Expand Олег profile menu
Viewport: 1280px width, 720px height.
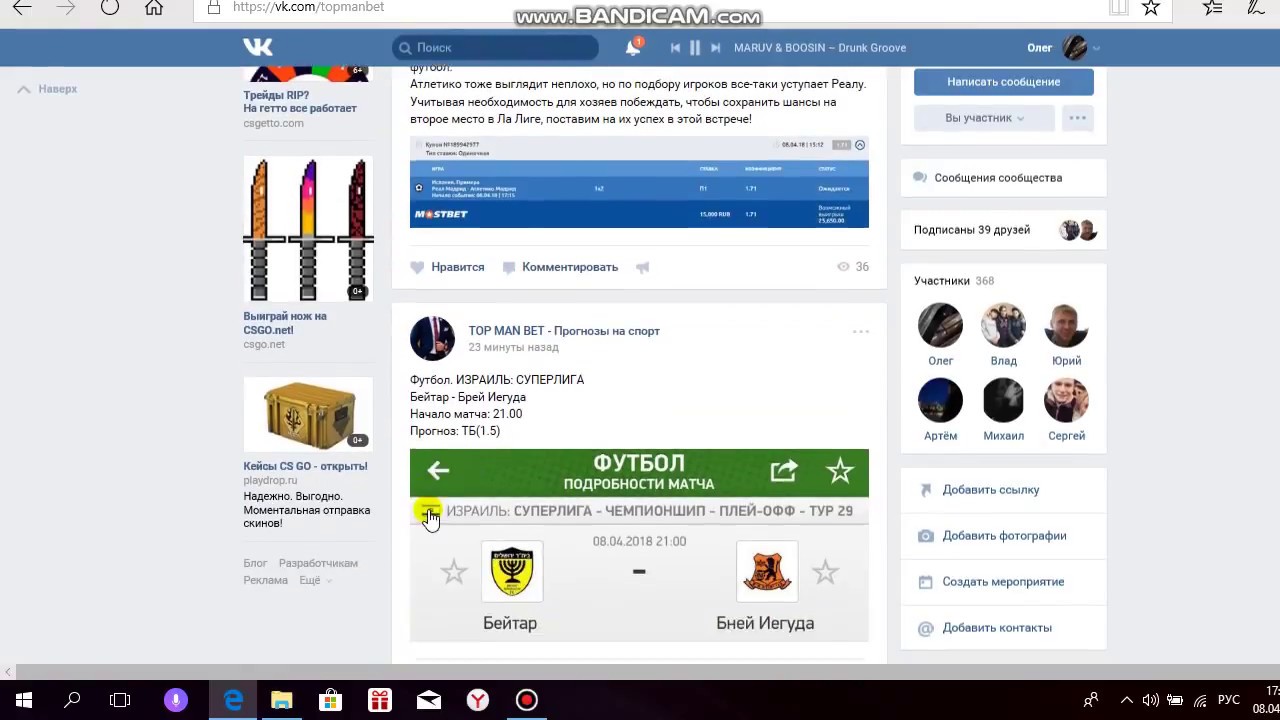tap(1064, 47)
